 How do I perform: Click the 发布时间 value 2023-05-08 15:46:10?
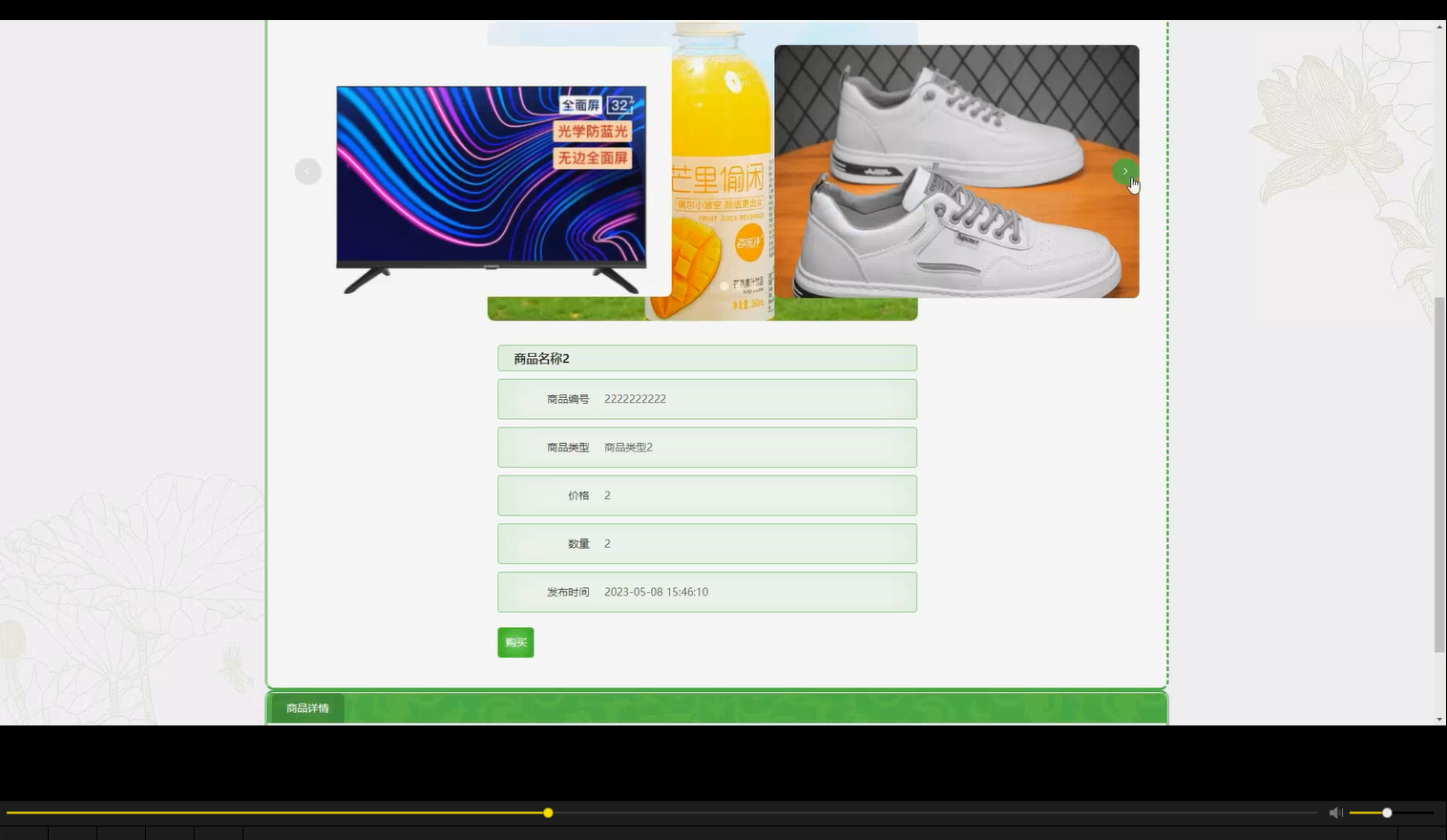(x=656, y=592)
